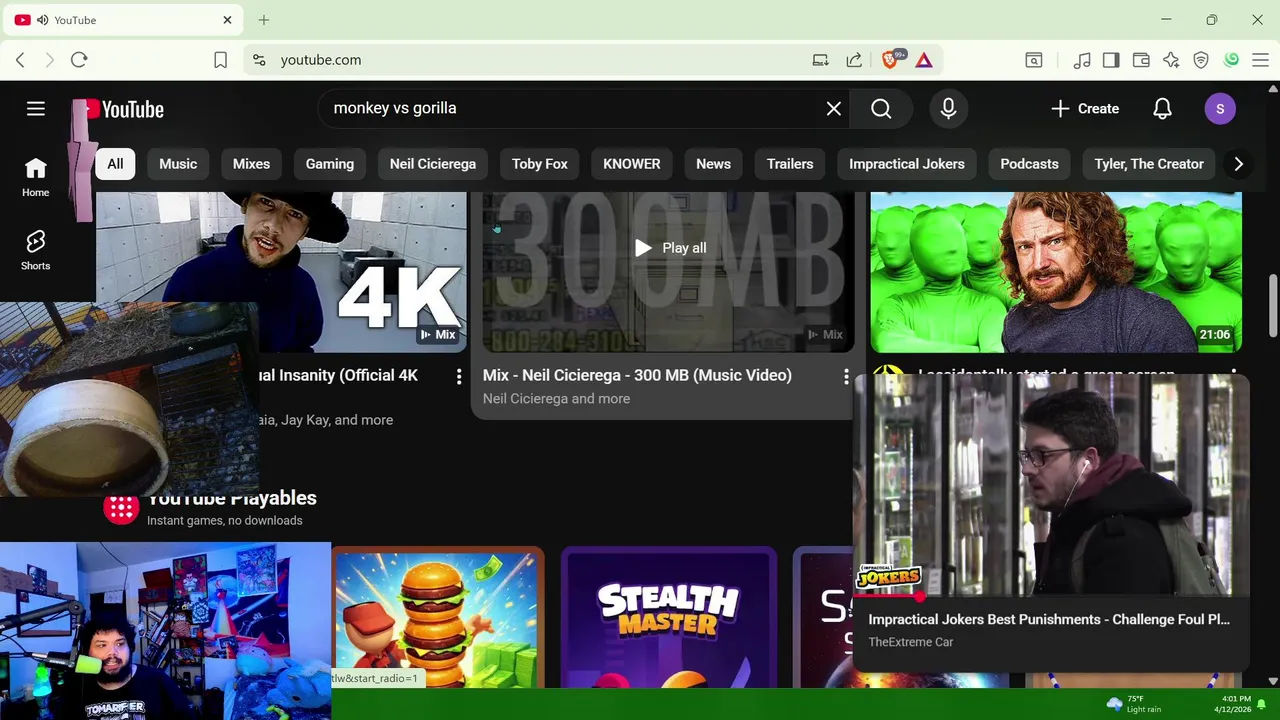
Task: Click the magnifier search button
Action: (x=881, y=109)
